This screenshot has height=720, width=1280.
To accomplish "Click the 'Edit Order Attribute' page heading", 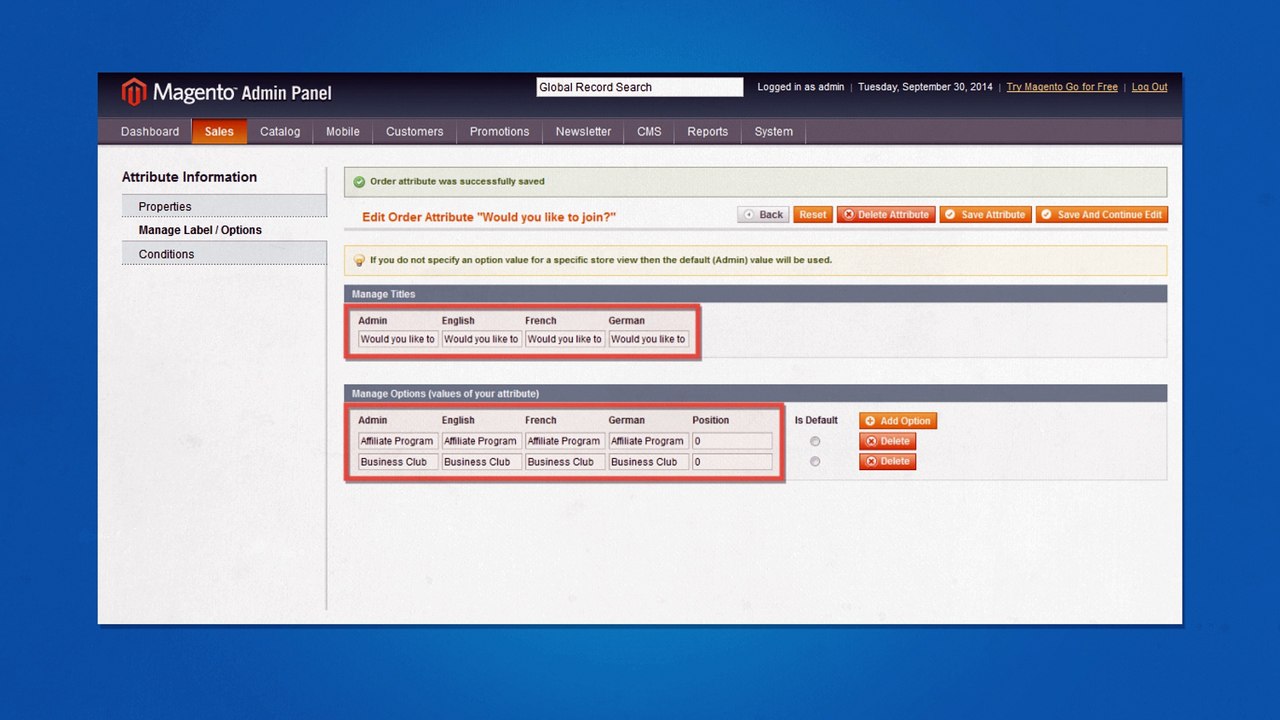I will pyautogui.click(x=489, y=217).
